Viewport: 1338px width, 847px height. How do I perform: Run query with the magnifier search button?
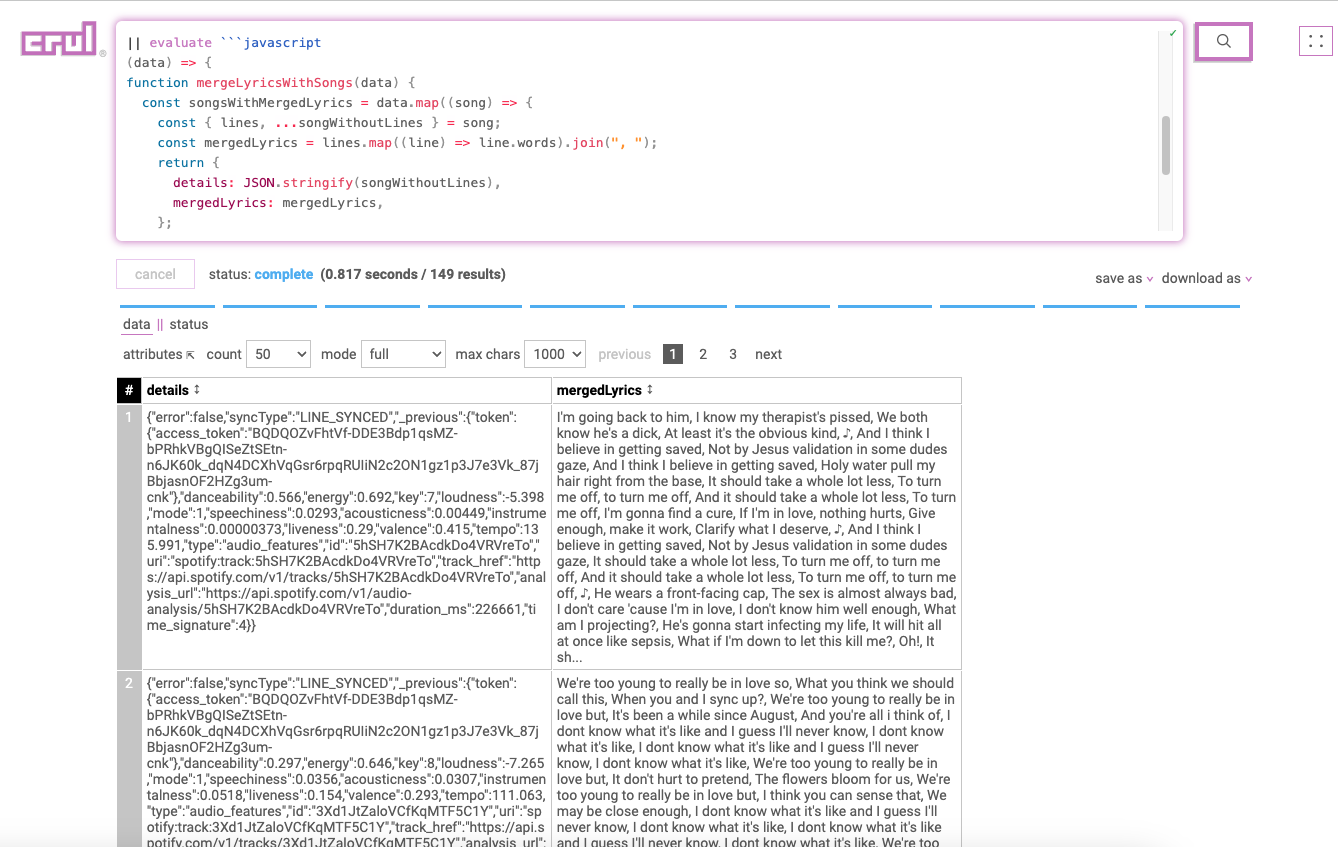point(1223,41)
